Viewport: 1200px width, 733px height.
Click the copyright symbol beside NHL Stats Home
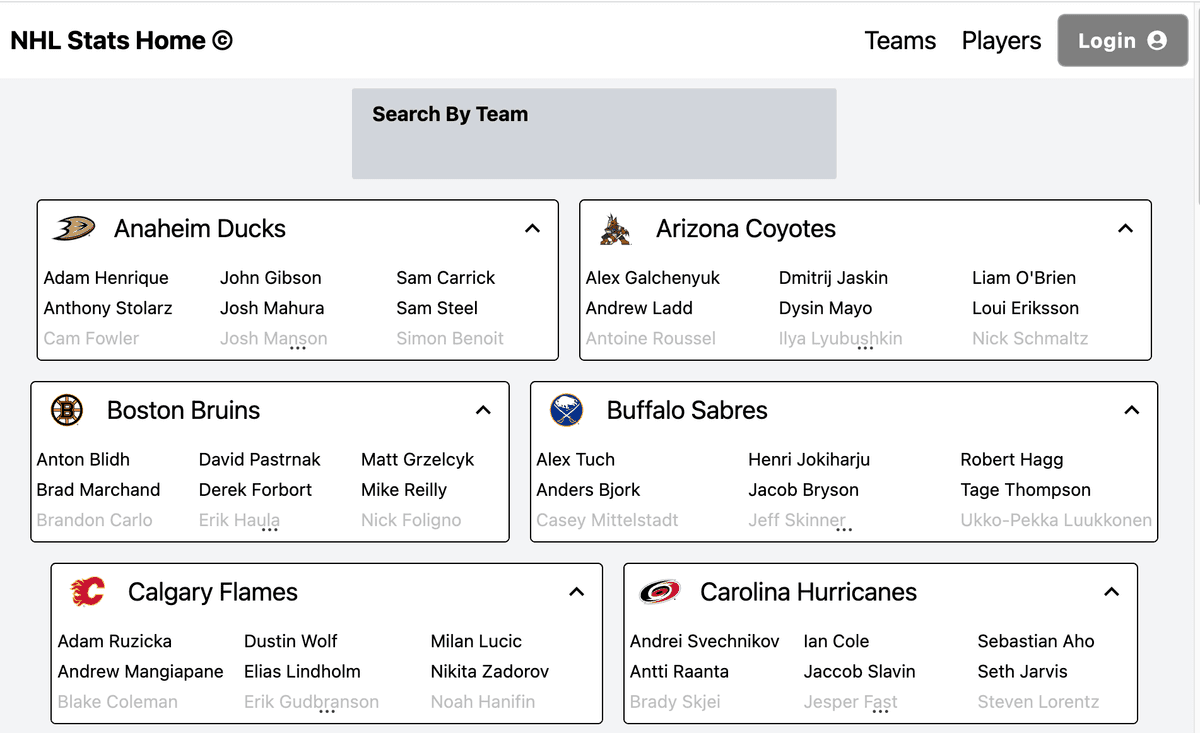click(x=224, y=40)
